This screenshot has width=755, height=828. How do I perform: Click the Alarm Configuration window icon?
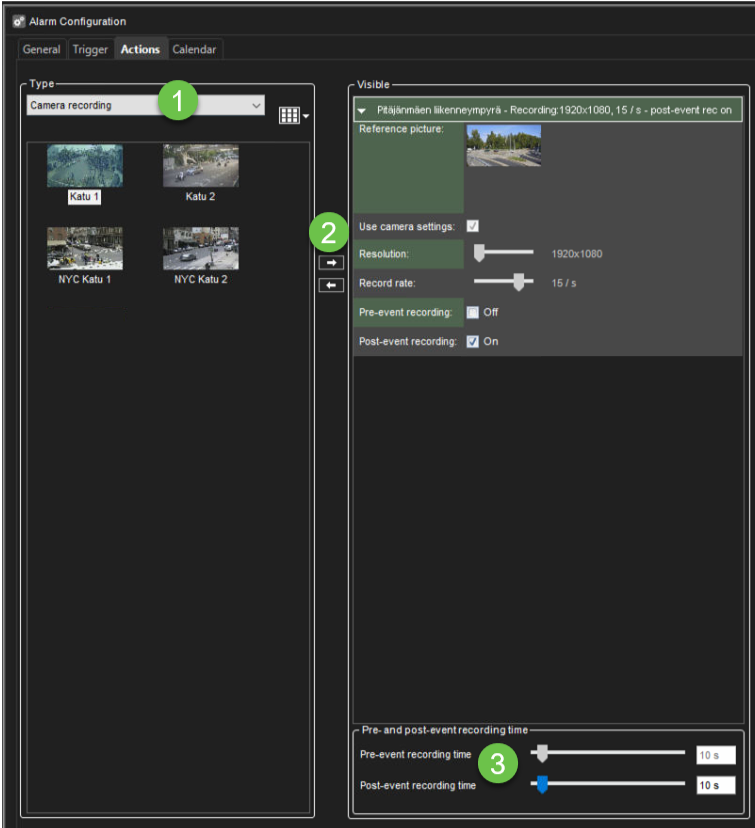pyautogui.click(x=18, y=21)
